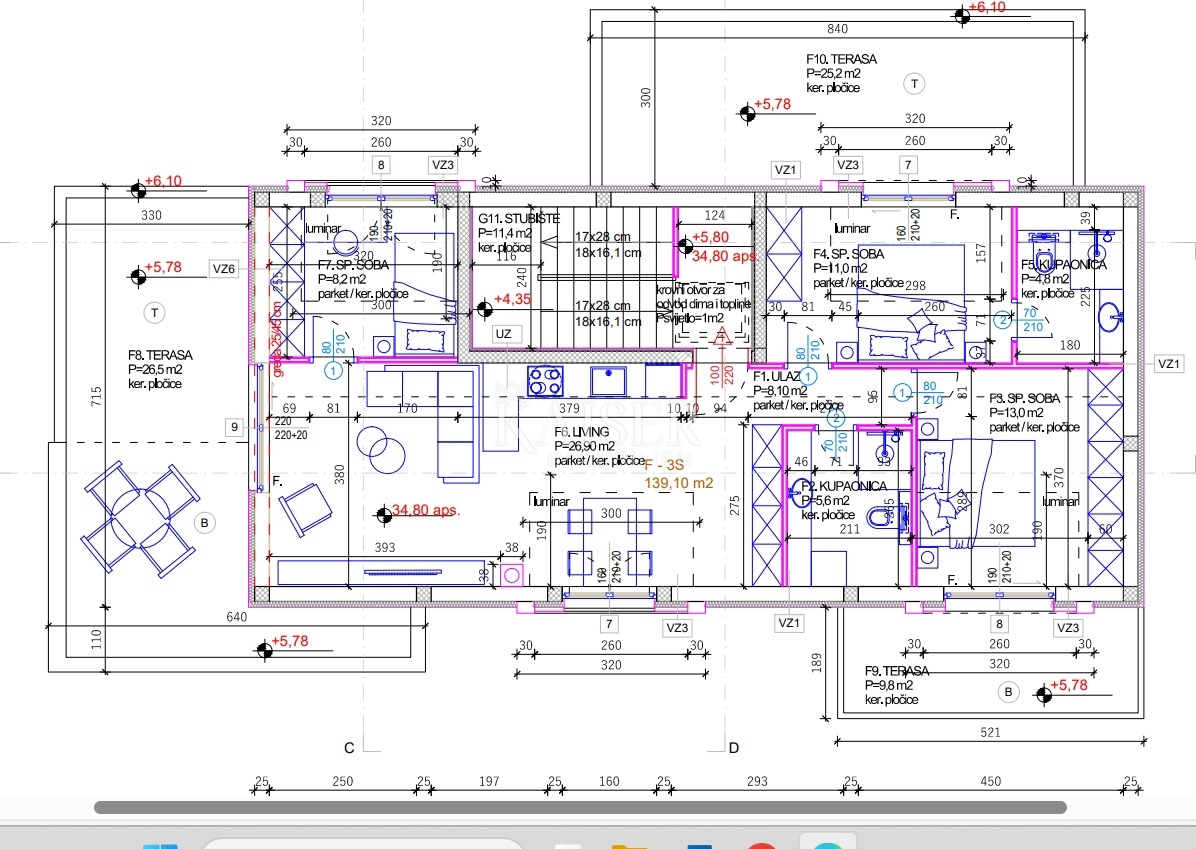Click circled number 2 near F5 KUPAONICA
This screenshot has height=849, width=1196.
[1003, 320]
